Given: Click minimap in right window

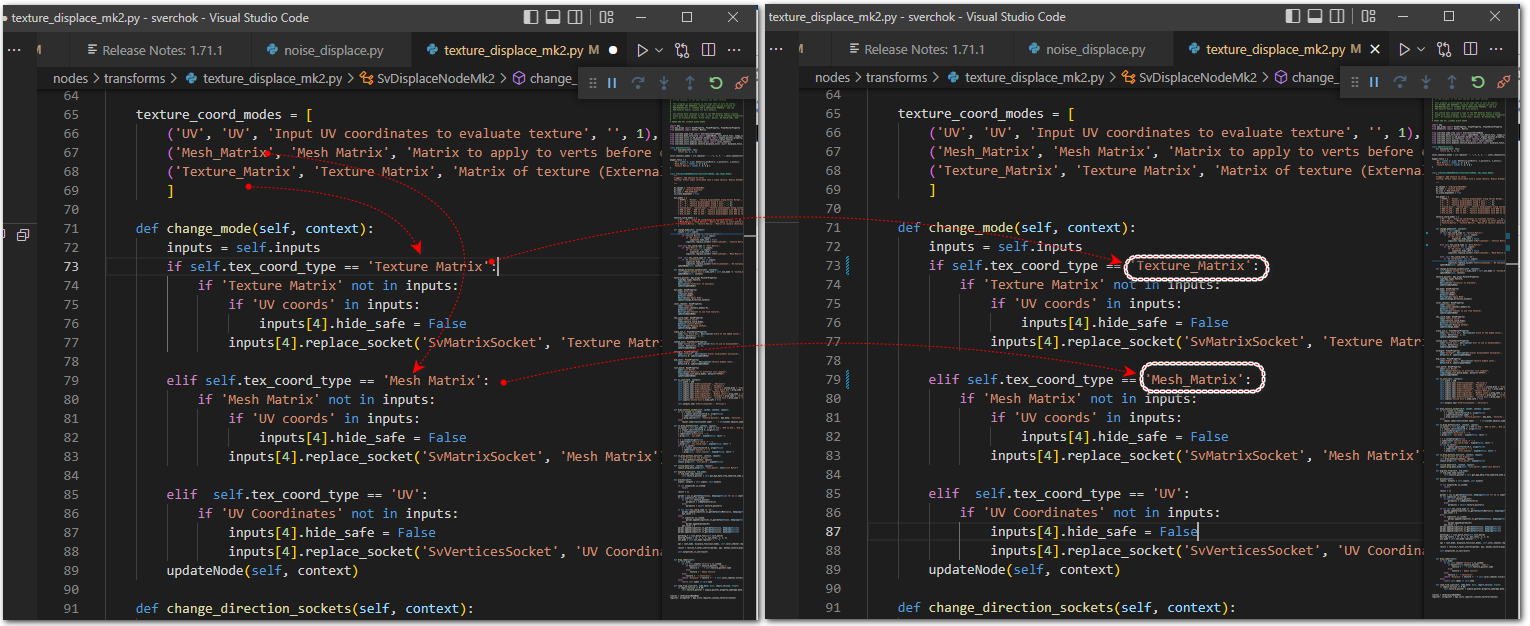Looking at the screenshot, I should click(1467, 350).
